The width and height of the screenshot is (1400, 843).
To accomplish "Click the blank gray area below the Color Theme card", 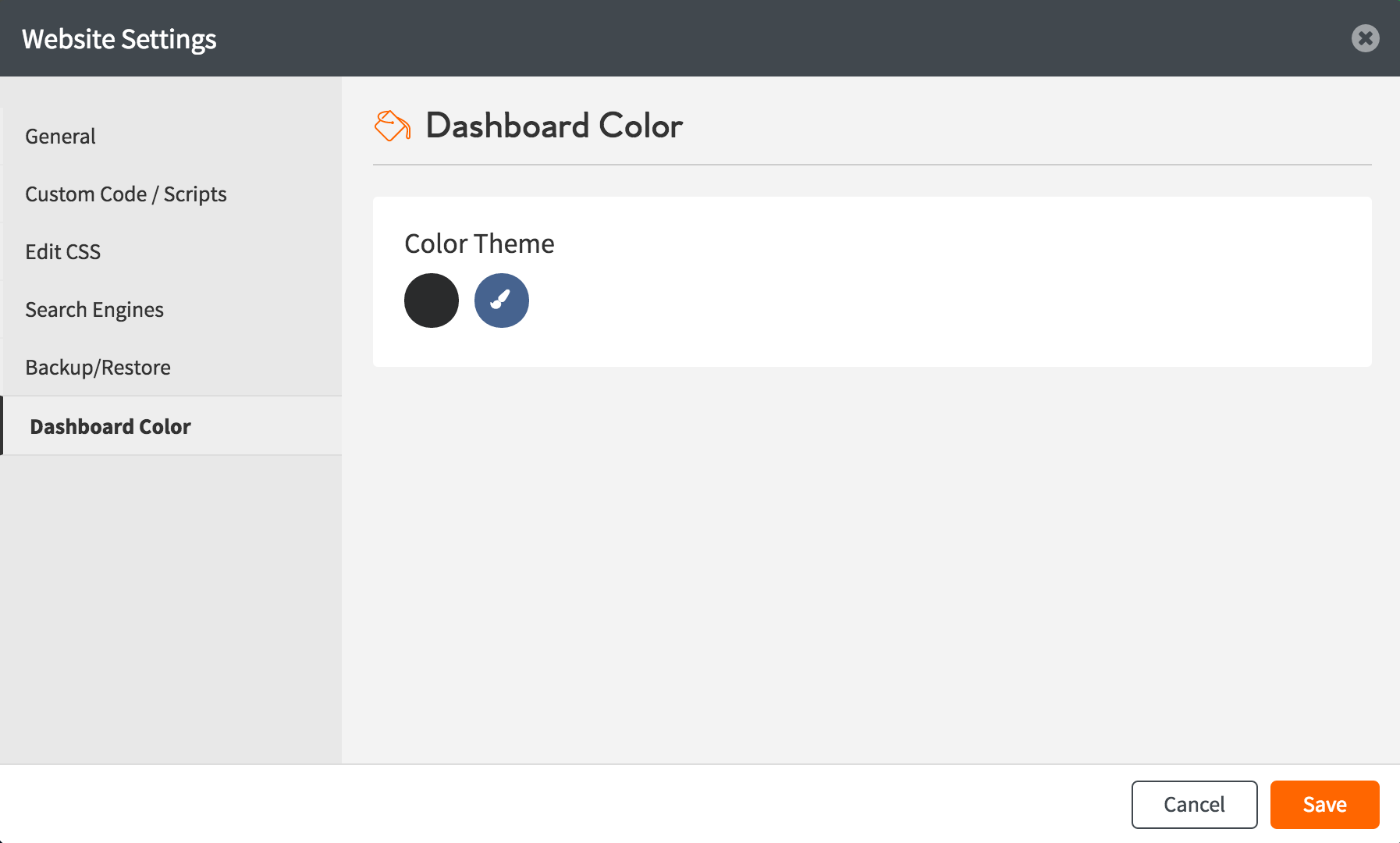I will [858, 562].
